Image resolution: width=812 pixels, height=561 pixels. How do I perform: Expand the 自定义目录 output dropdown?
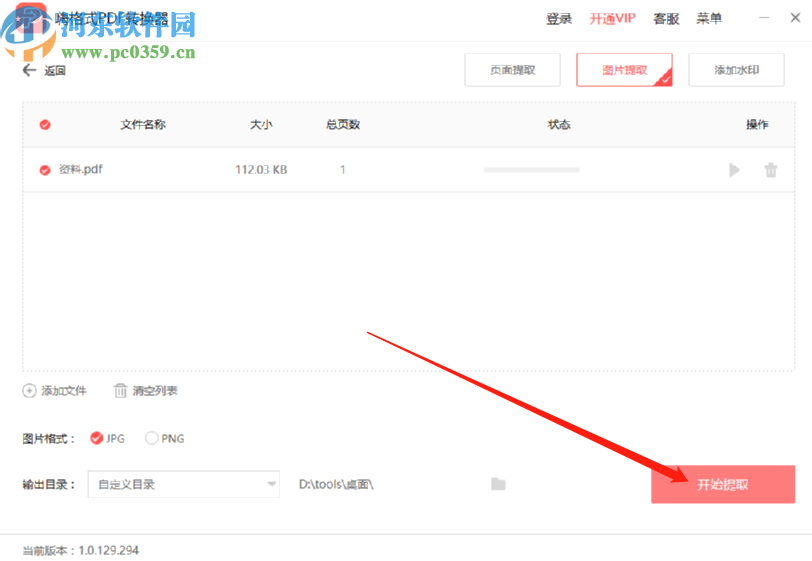184,484
